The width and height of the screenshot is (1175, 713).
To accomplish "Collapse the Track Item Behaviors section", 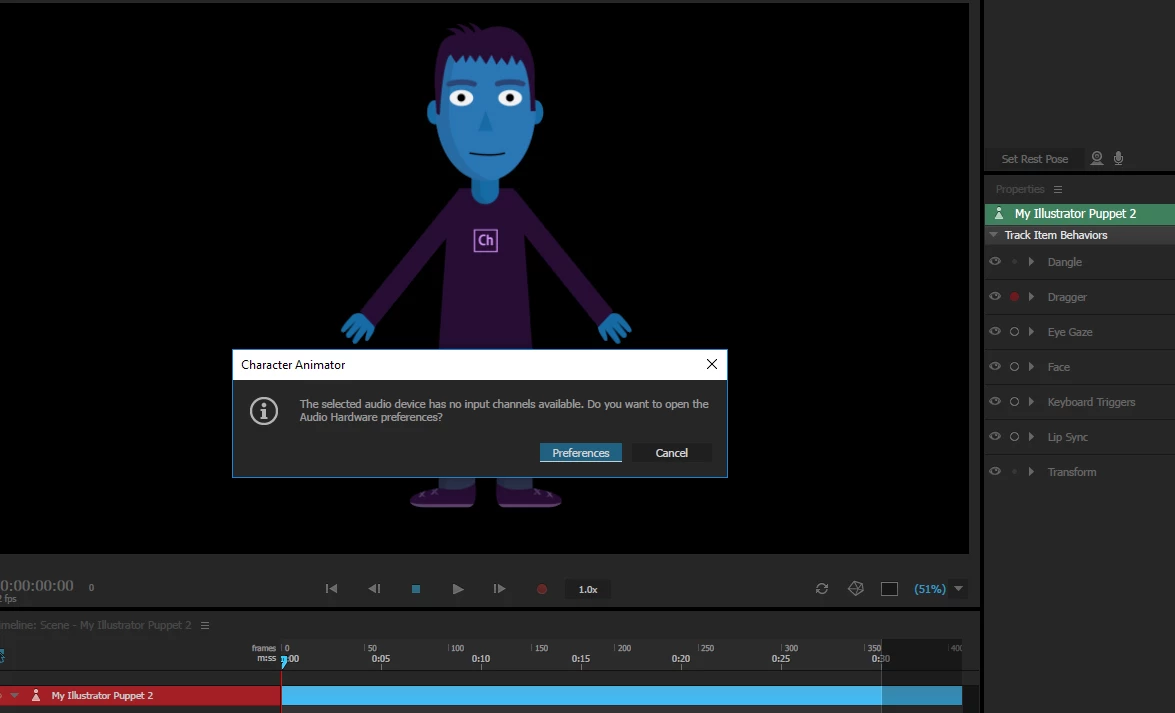I will (994, 235).
